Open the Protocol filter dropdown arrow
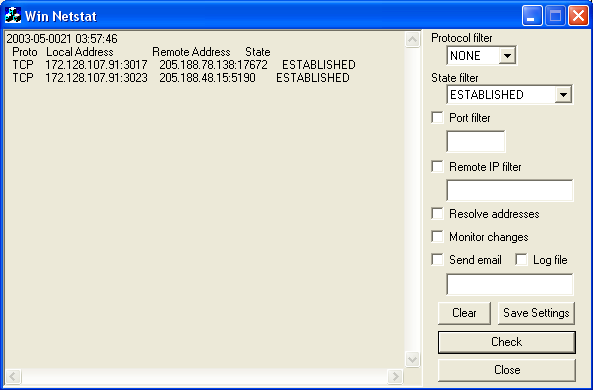The width and height of the screenshot is (593, 390). 507,56
